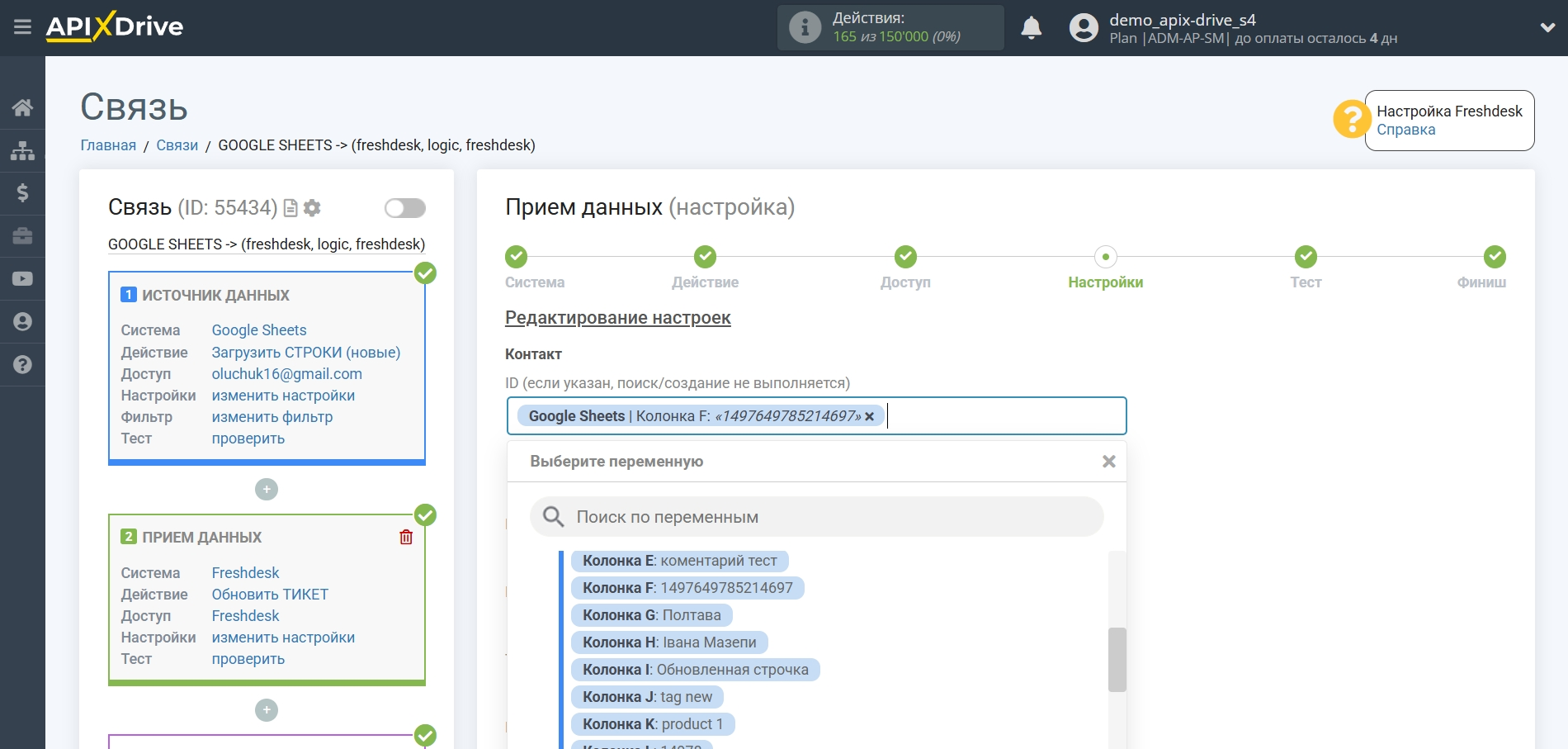Go to Связи breadcrumb
Viewport: 1568px width, 749px height.
(x=177, y=145)
